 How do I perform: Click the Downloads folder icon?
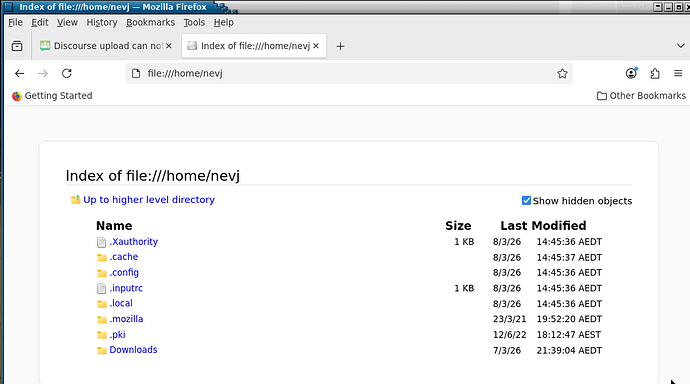102,351
